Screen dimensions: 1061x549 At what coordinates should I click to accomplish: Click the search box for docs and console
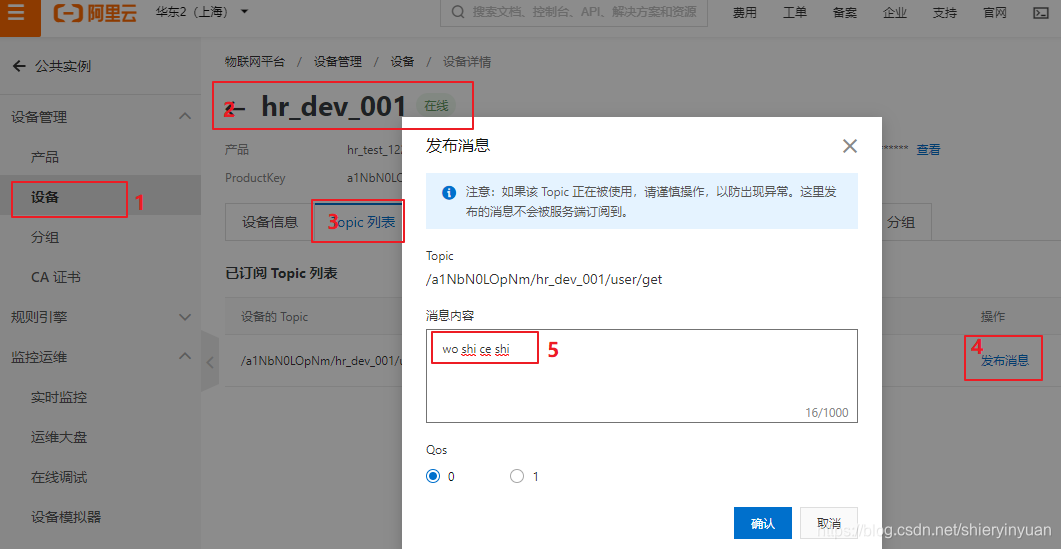pos(574,12)
